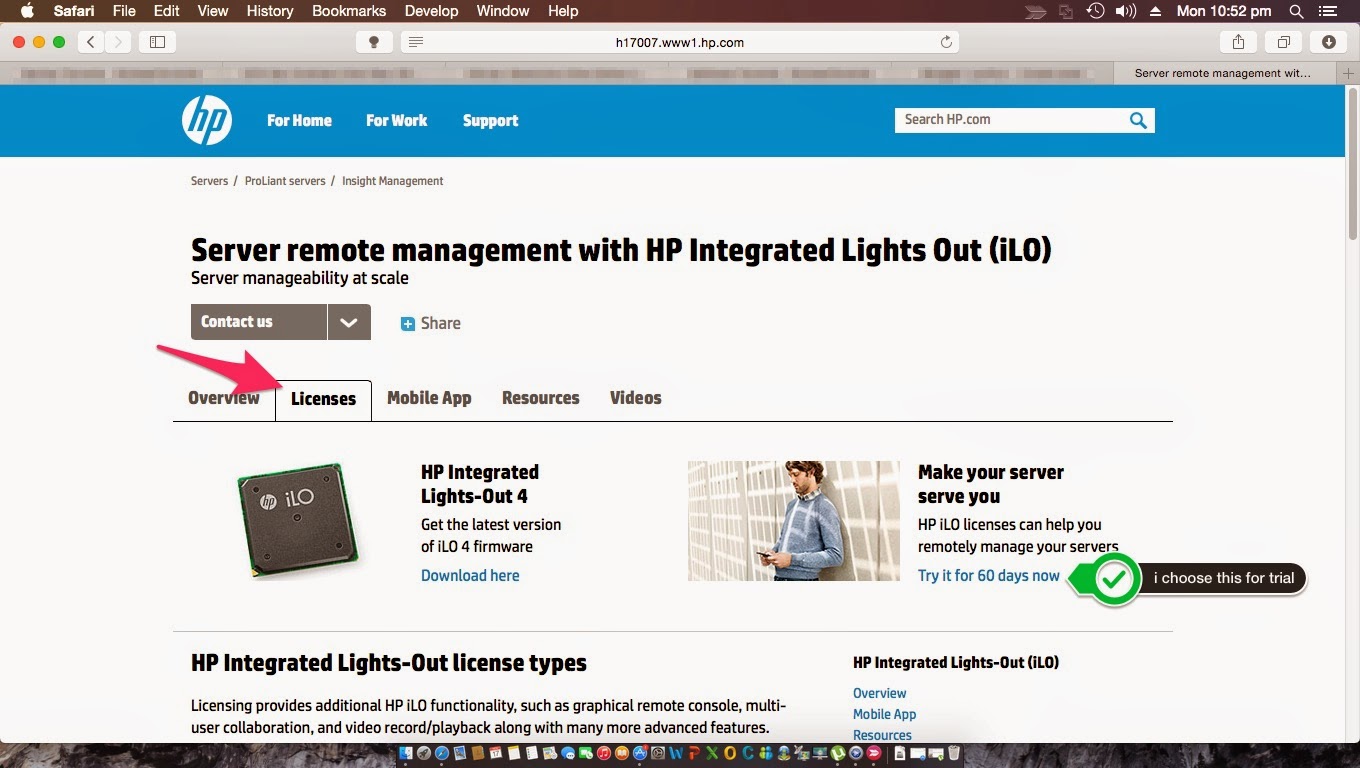
Task: Open the Bookmarks menu
Action: 349,11
